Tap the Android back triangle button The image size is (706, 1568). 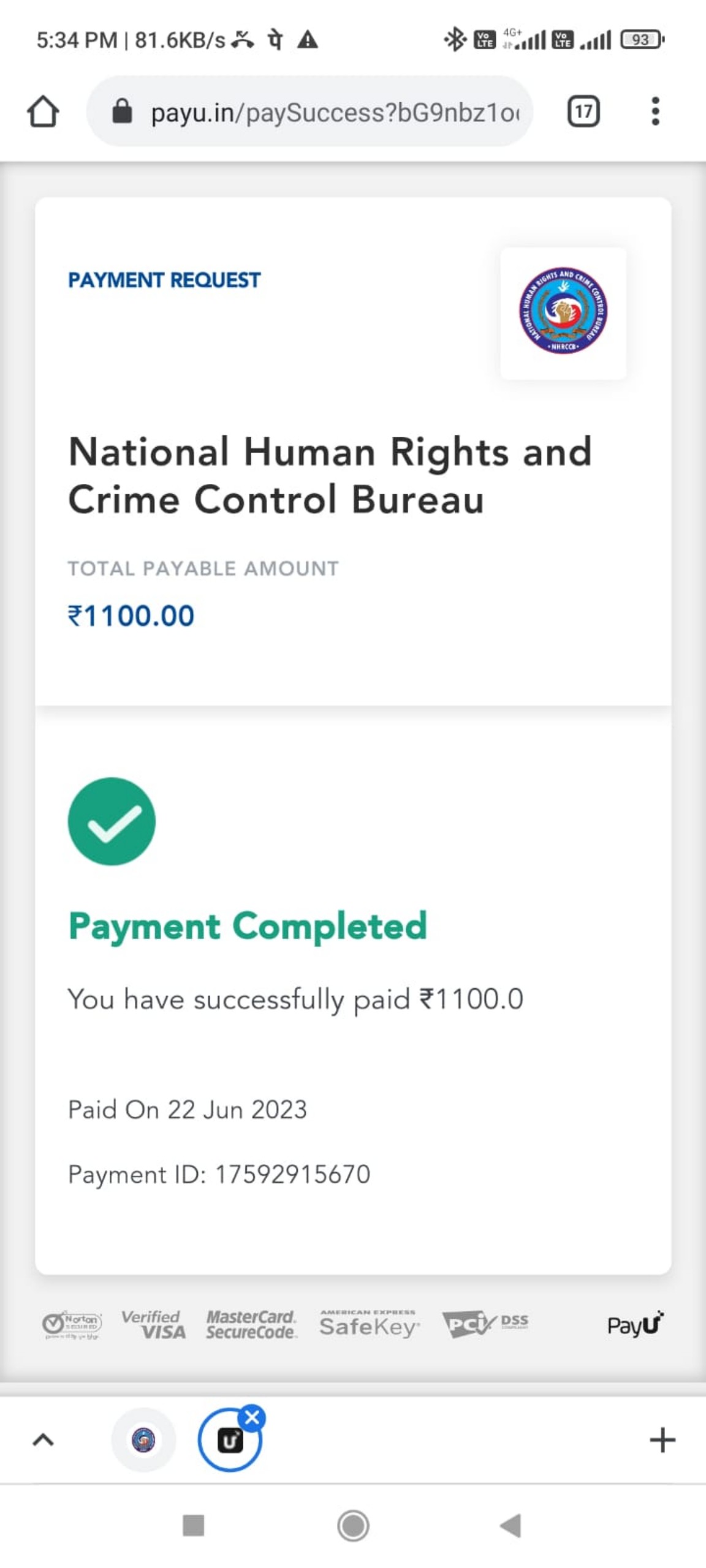(x=511, y=1525)
